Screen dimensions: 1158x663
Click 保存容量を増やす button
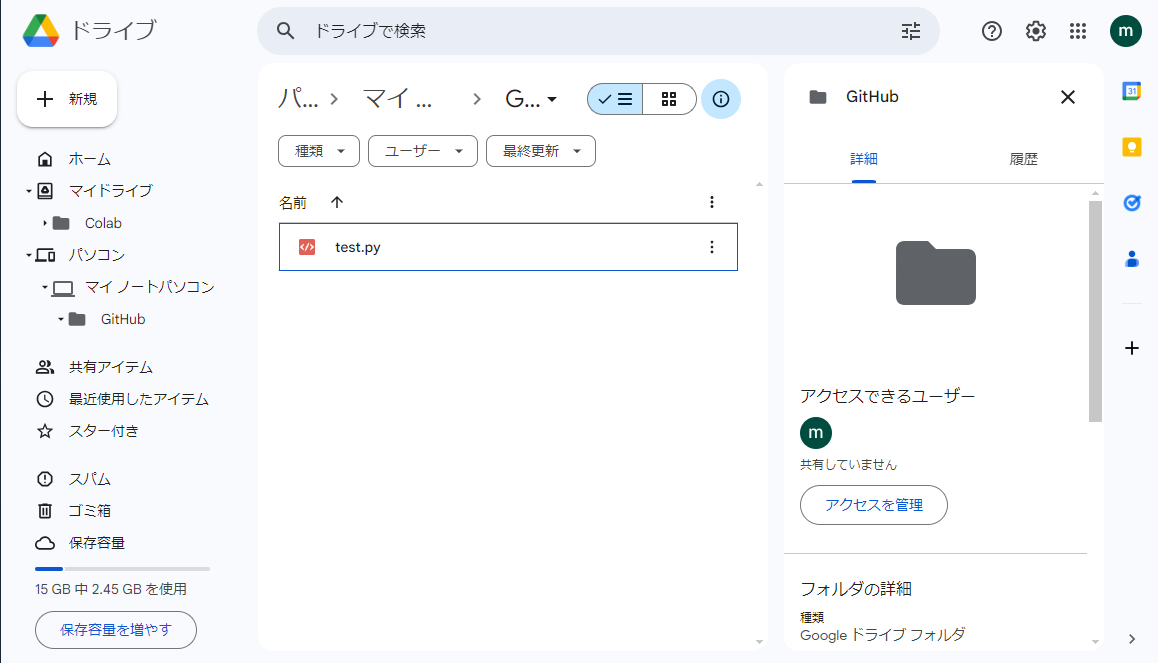point(116,630)
